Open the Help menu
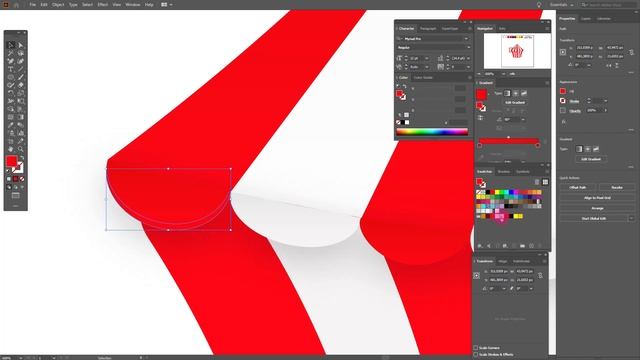 coord(149,4)
